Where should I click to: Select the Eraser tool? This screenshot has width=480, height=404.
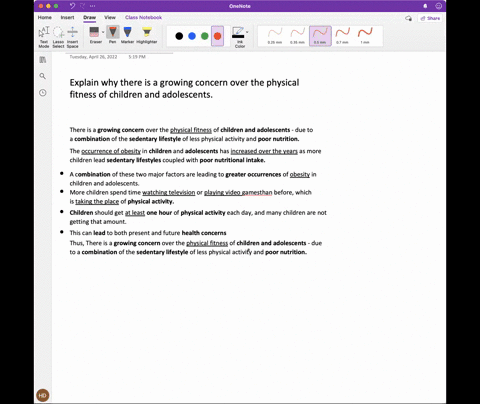click(94, 35)
